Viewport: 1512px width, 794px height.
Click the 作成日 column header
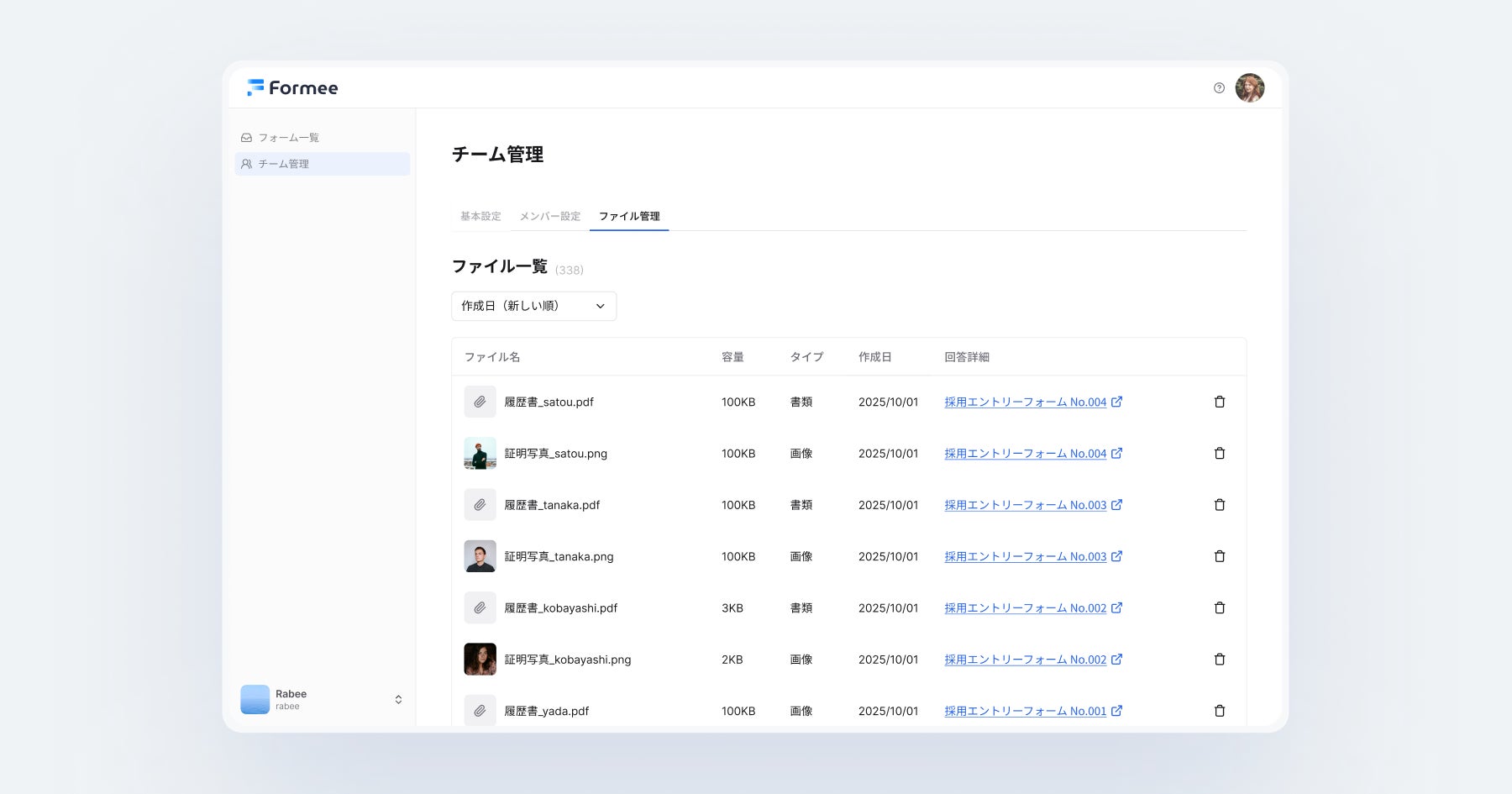pos(874,357)
